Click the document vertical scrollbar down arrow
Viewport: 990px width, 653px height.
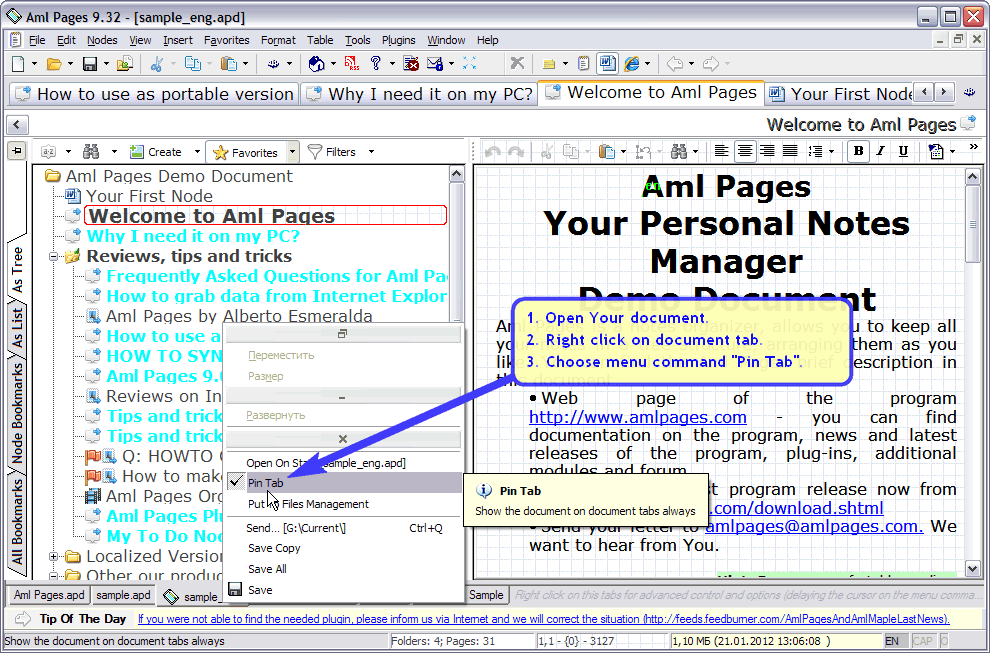tap(972, 568)
